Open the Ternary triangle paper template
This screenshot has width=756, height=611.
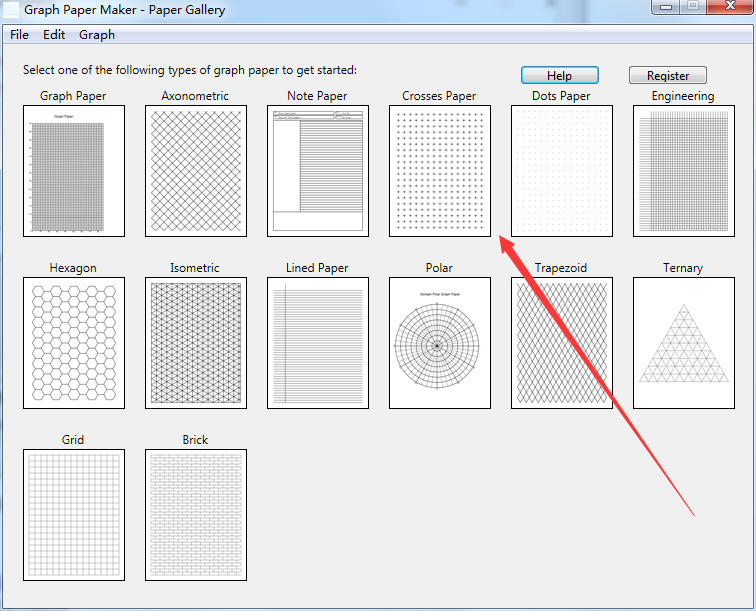point(683,343)
